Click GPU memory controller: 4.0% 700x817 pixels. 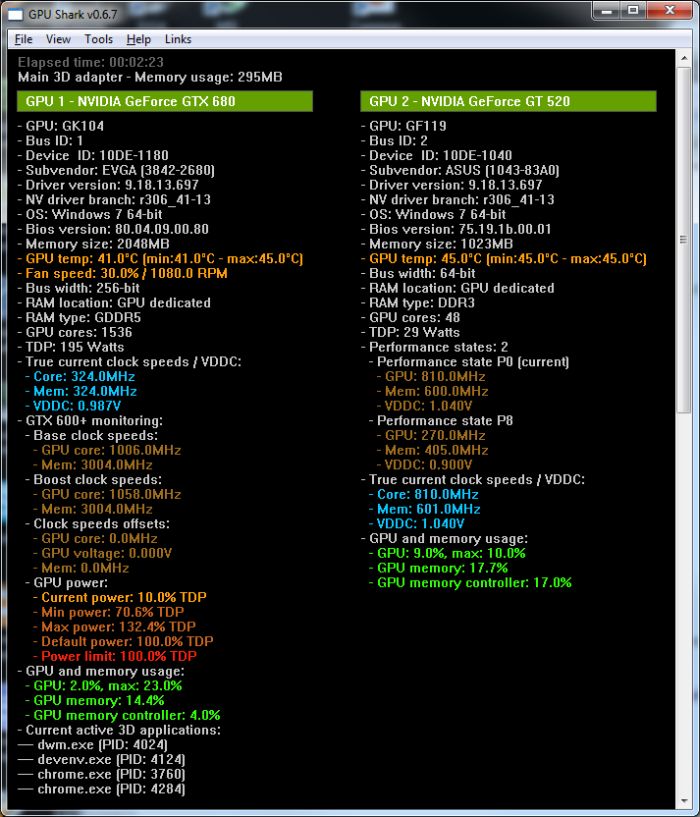(122, 715)
